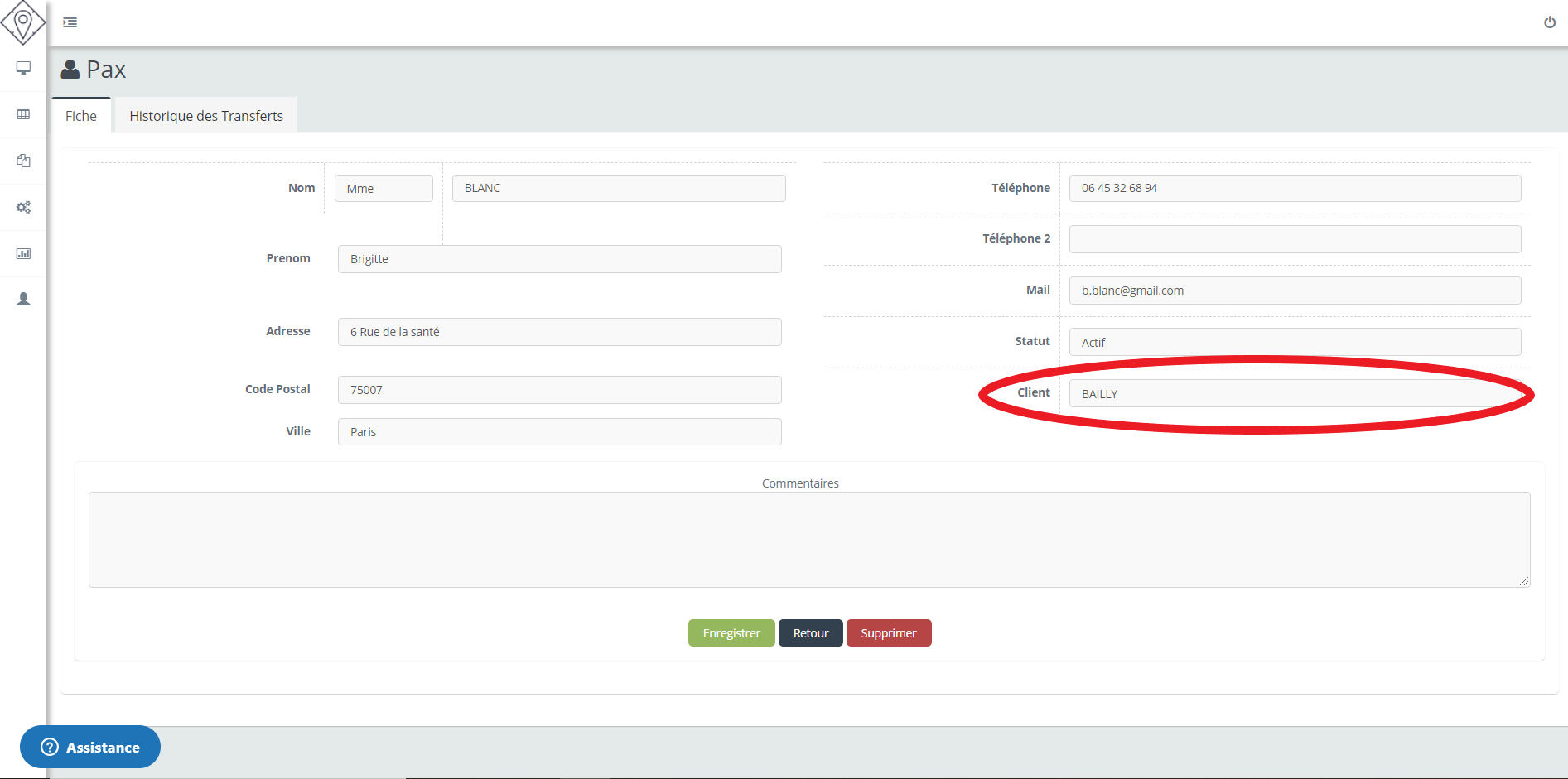Viewport: 1568px width, 779px height.
Task: Open the blue Assistance help button
Action: click(90, 747)
